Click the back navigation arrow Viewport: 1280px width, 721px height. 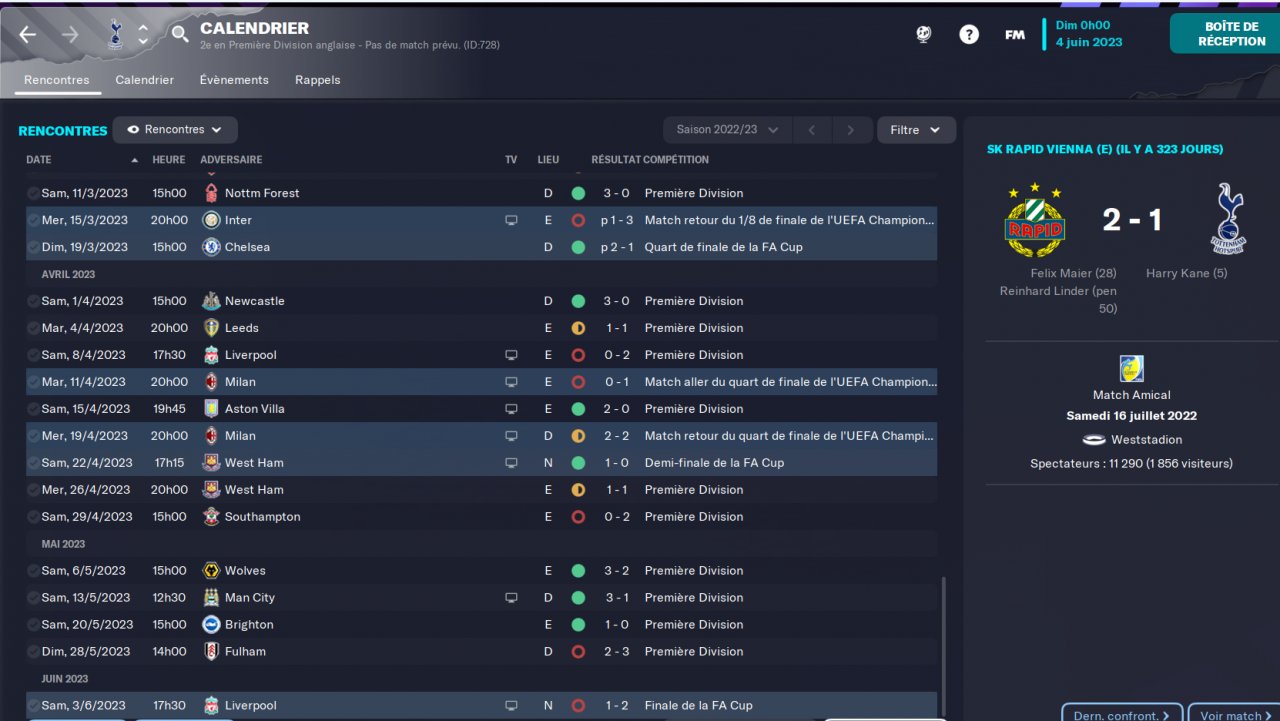[27, 35]
